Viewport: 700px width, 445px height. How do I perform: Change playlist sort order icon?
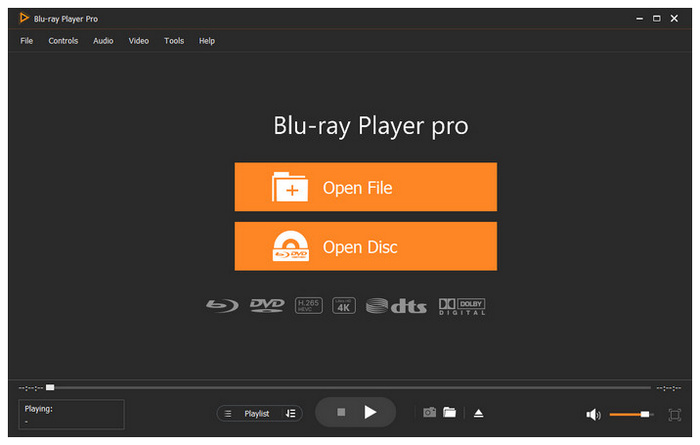291,414
